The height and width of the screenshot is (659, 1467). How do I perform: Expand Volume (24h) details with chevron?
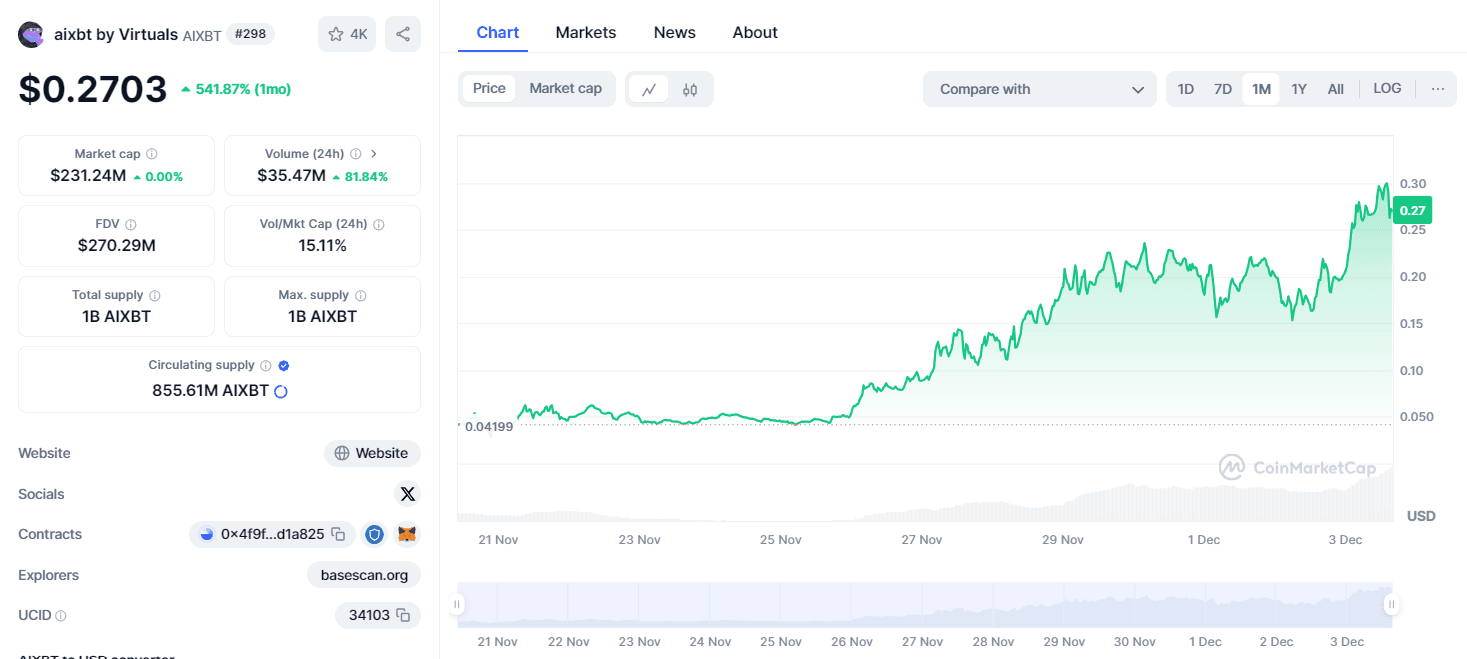[373, 153]
